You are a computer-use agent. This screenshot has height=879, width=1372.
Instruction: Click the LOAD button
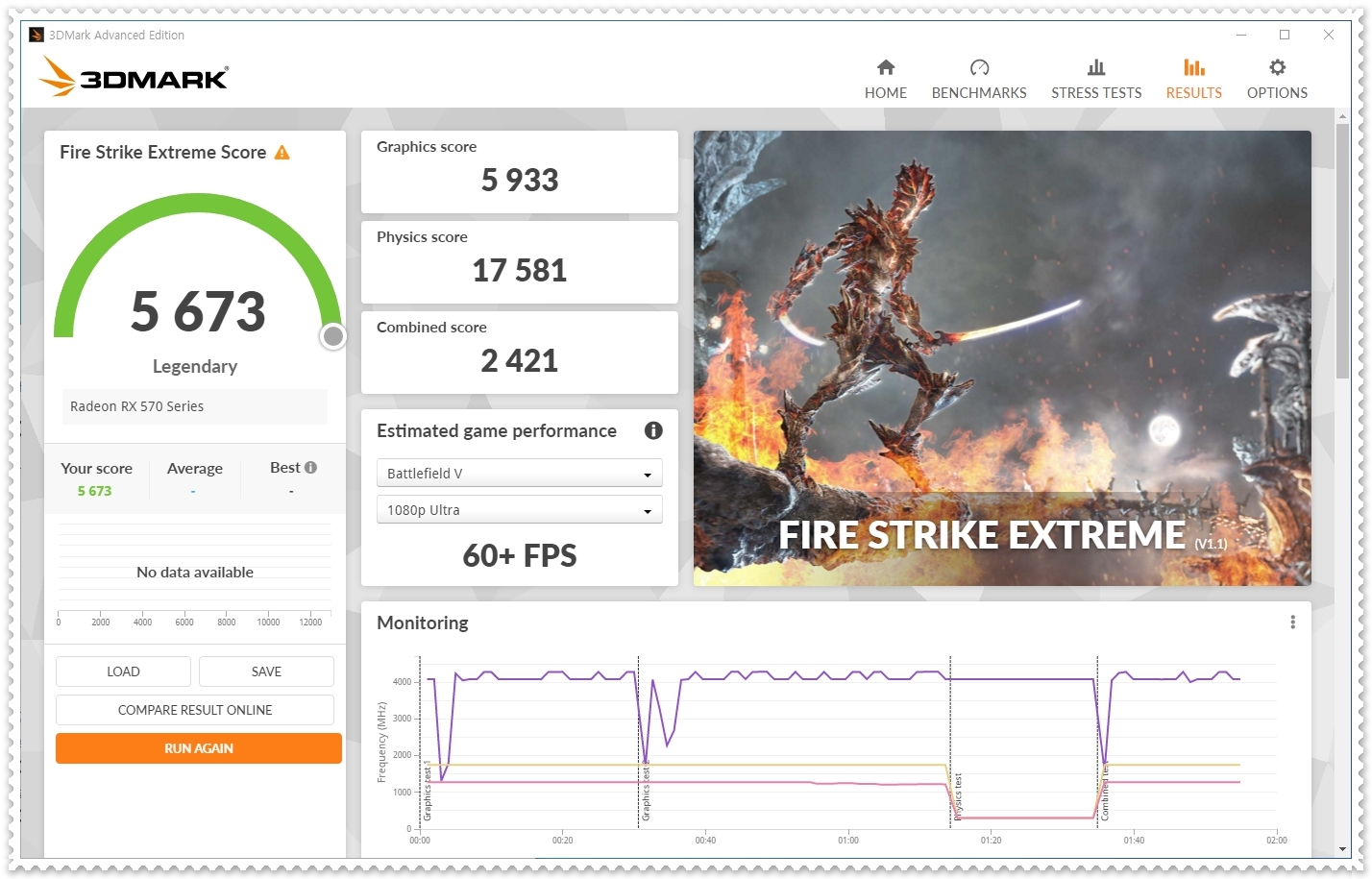tap(123, 671)
